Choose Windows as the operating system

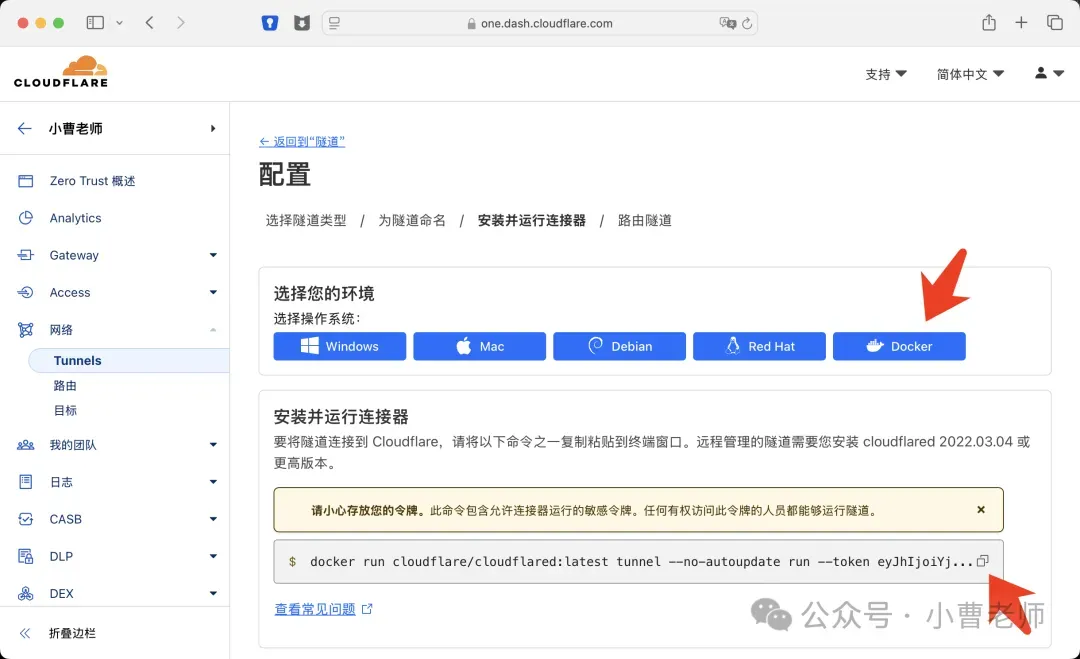[x=339, y=346]
